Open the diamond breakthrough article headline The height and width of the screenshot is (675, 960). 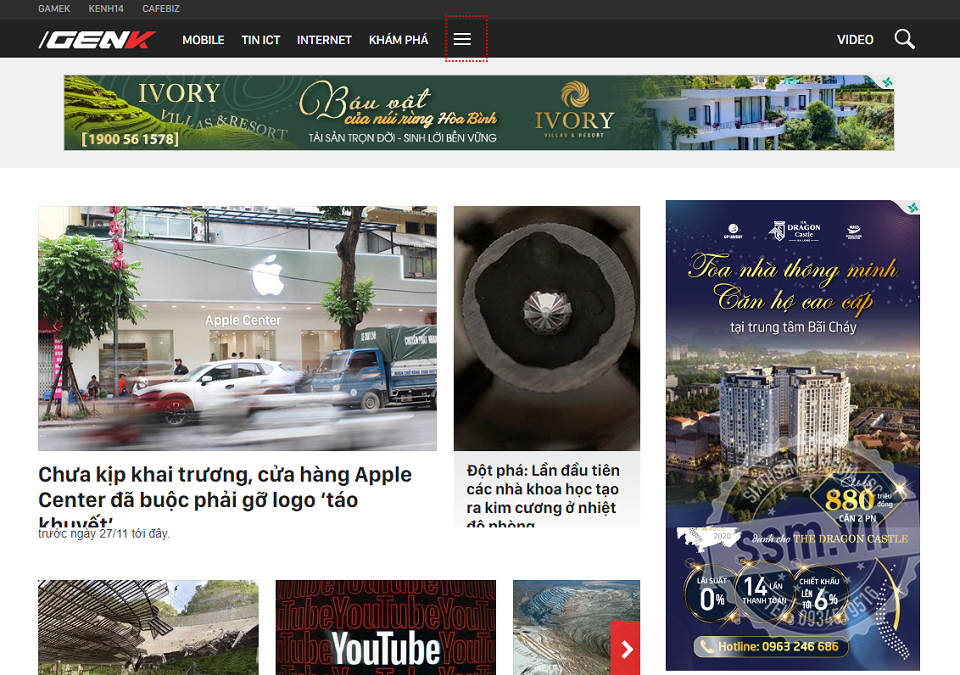[543, 489]
